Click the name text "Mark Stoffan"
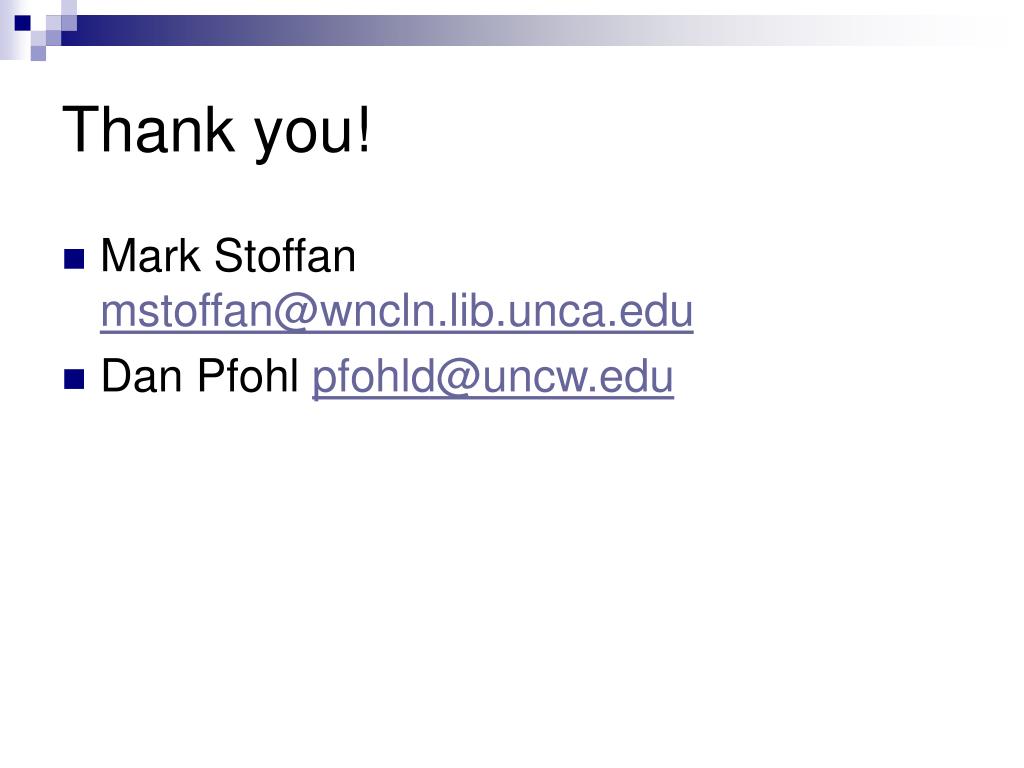This screenshot has width=1024, height=768. pyautogui.click(x=228, y=256)
